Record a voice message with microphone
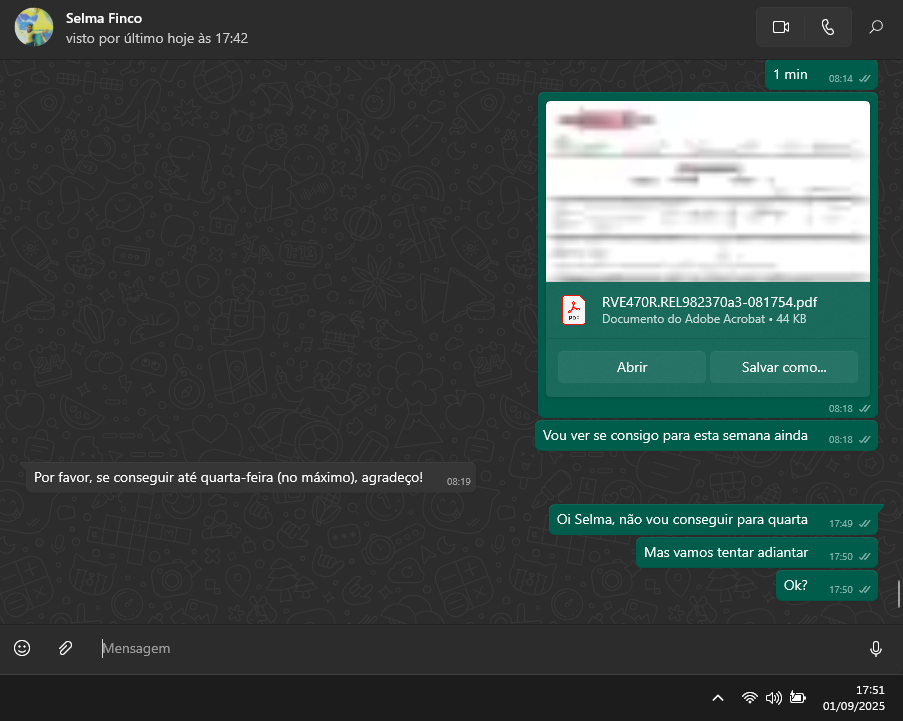 coord(876,649)
